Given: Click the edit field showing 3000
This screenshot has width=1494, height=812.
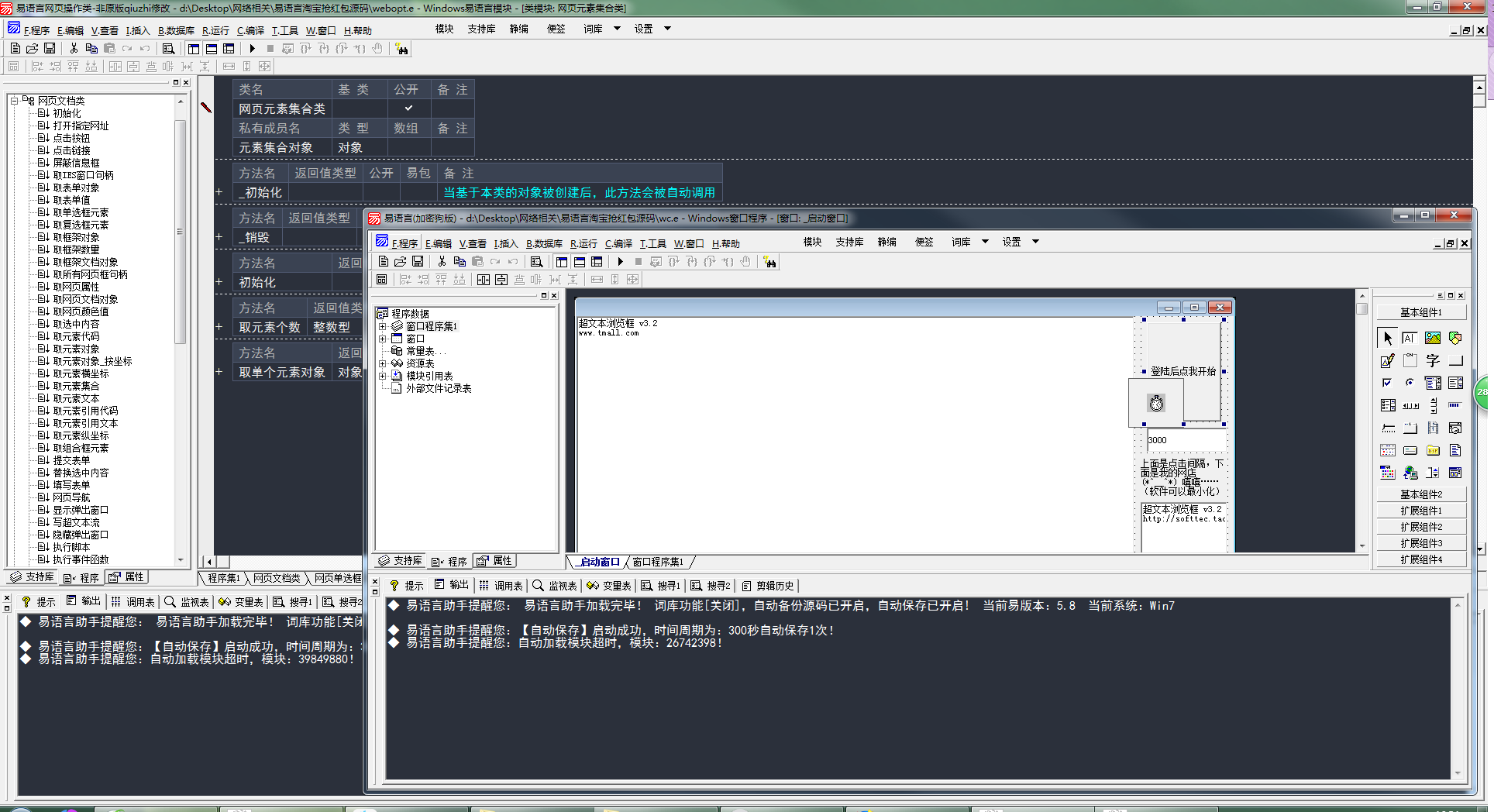Looking at the screenshot, I should [x=1186, y=440].
